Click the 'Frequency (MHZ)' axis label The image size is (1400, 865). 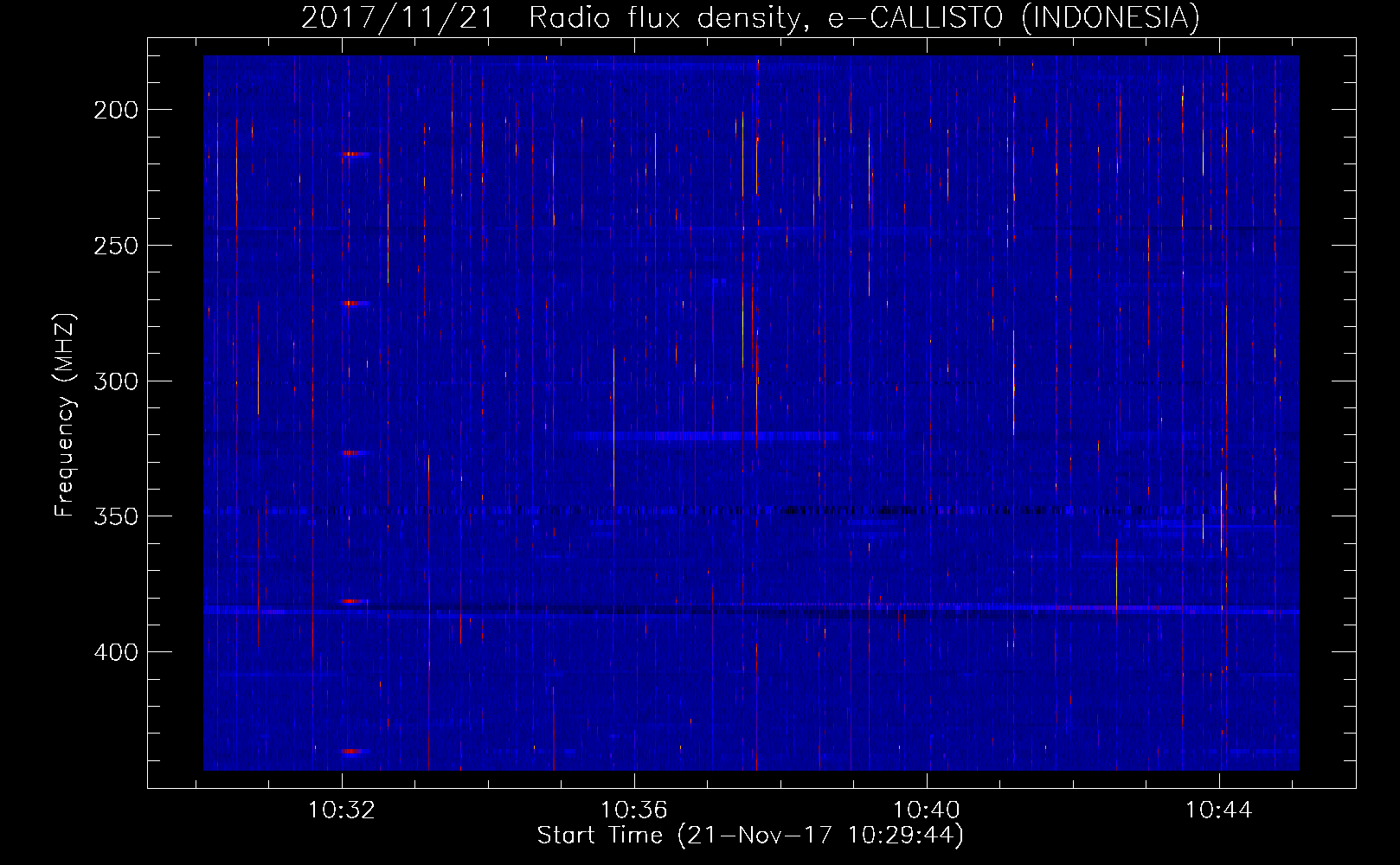pos(65,414)
